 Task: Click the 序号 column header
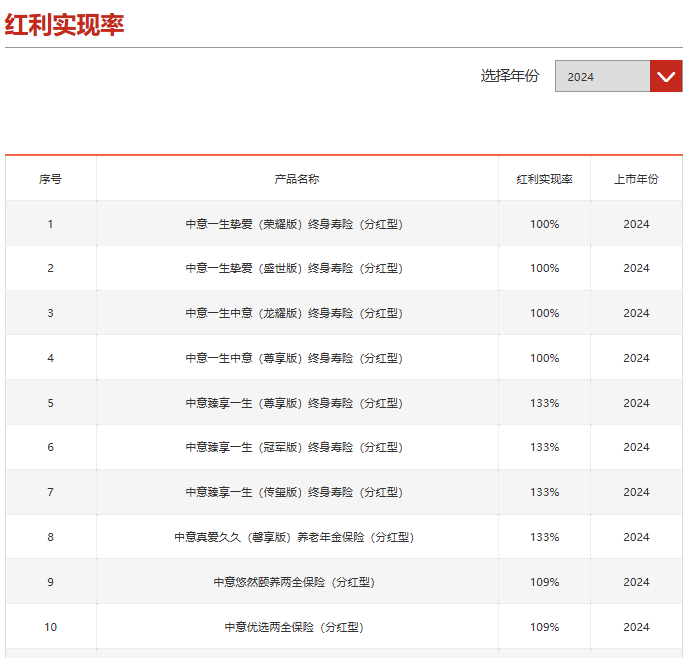pos(51,179)
